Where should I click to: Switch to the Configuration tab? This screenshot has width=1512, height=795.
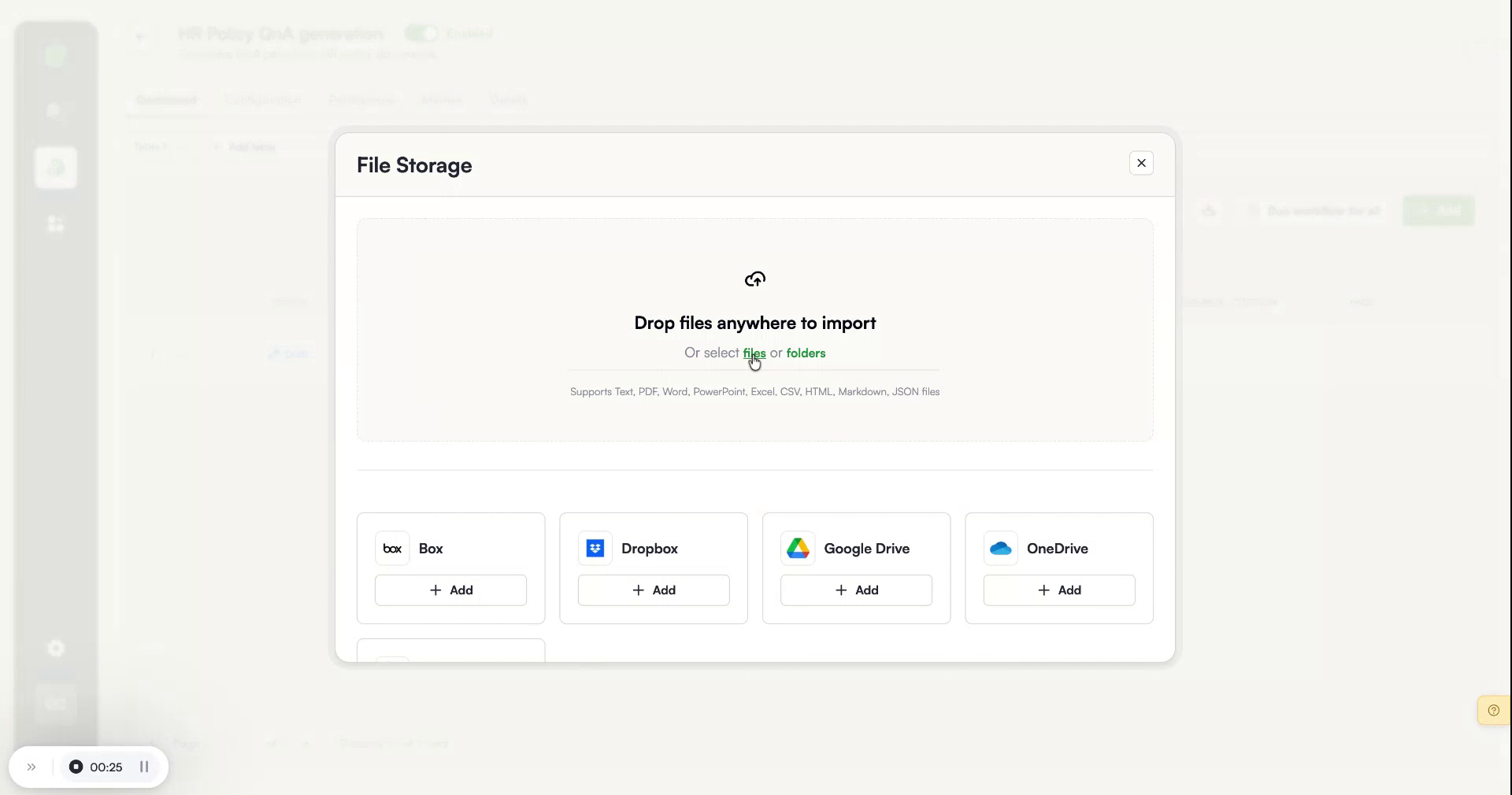[x=262, y=100]
